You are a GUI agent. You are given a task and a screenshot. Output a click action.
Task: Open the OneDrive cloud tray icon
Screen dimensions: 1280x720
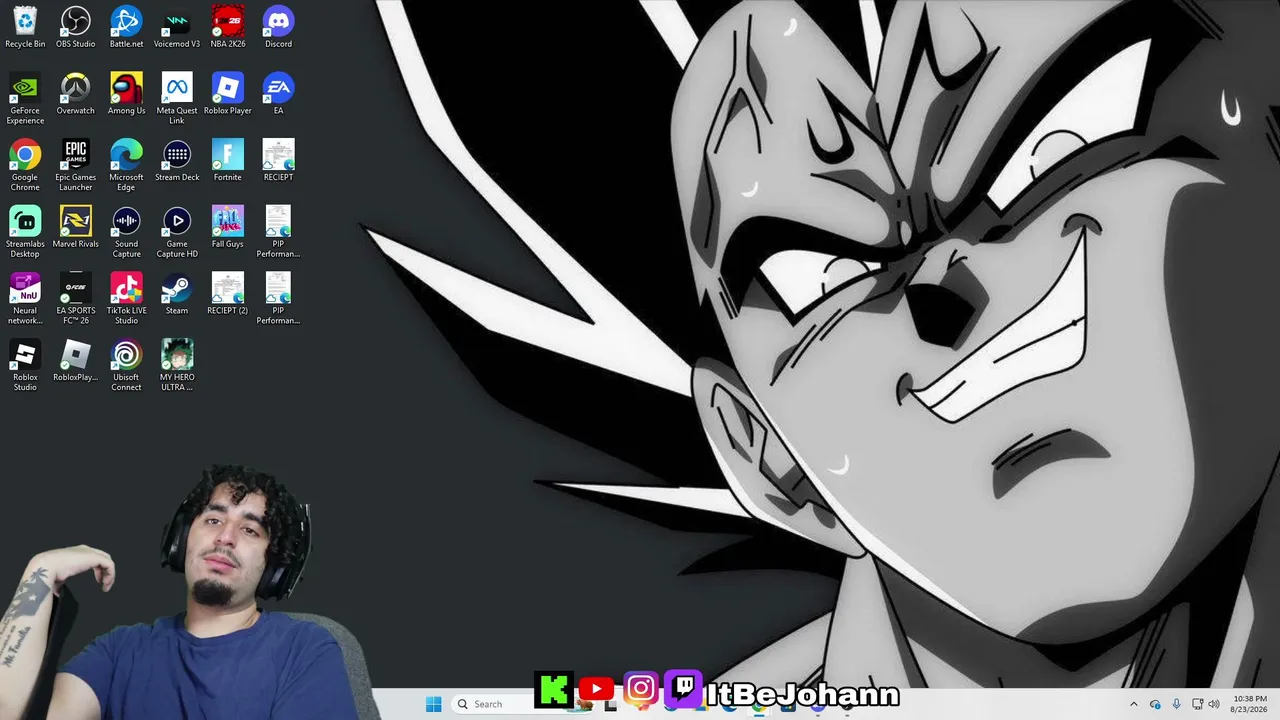pos(1155,704)
